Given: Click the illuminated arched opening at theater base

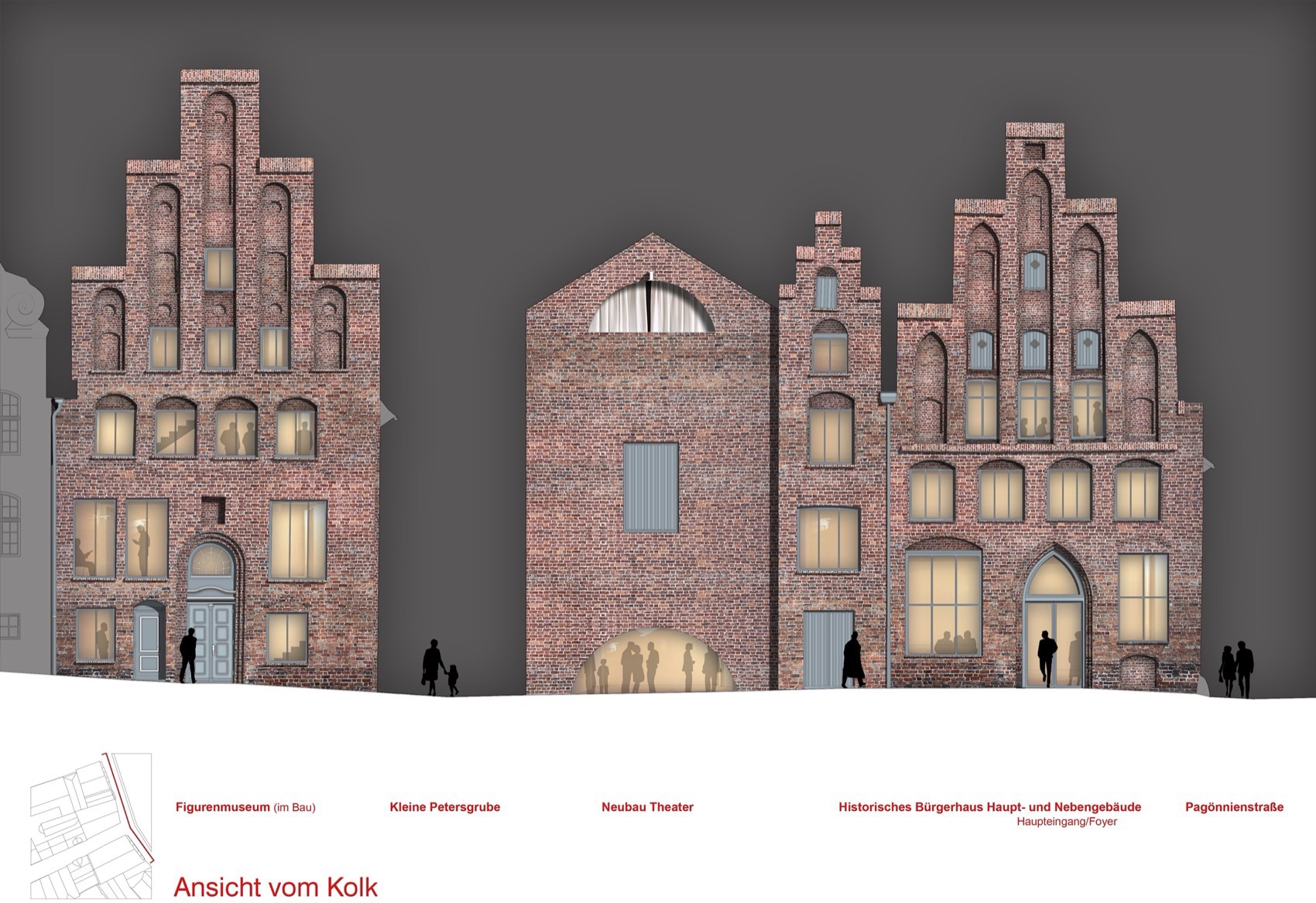Looking at the screenshot, I should (656, 662).
